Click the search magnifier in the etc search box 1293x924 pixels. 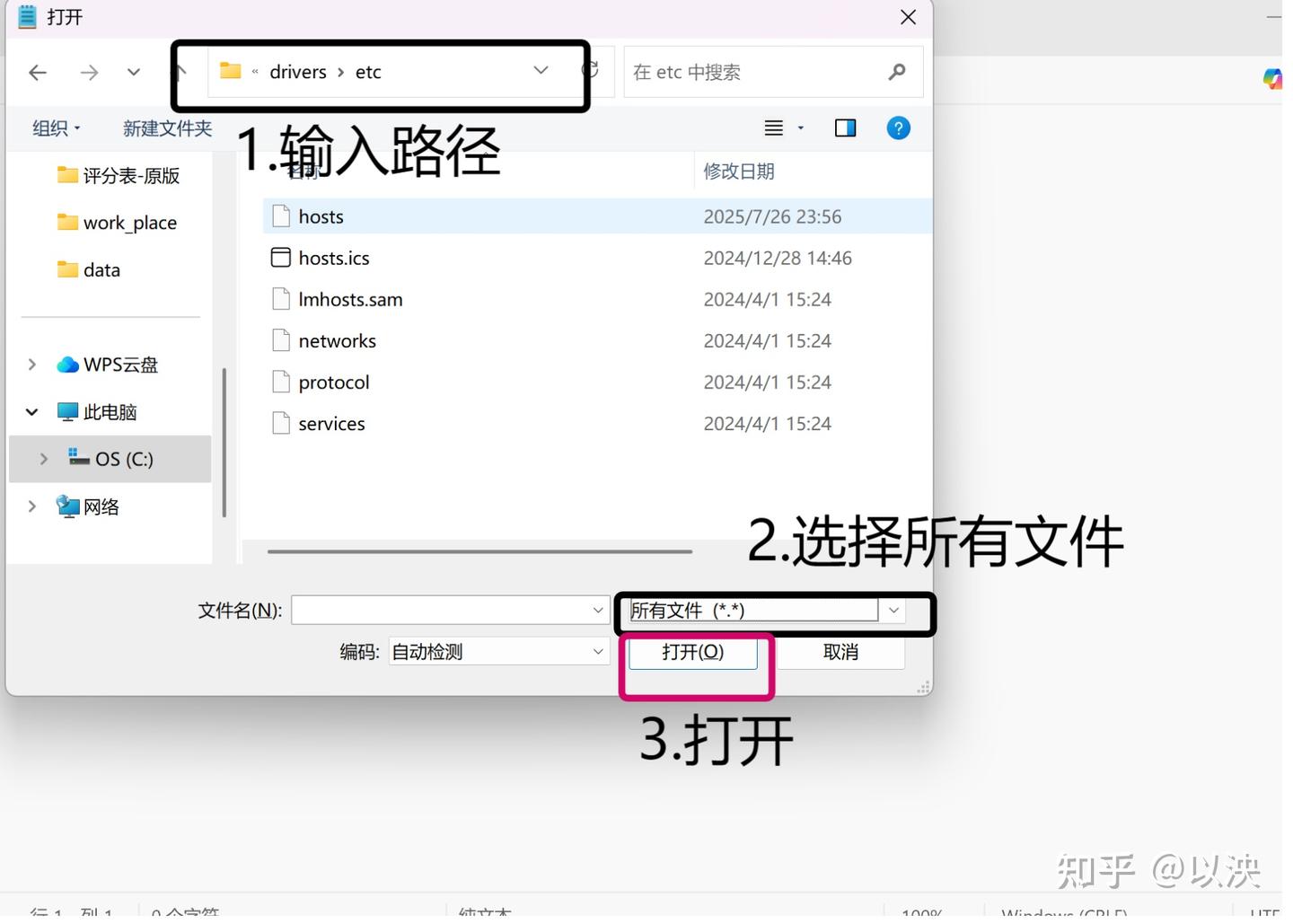[x=896, y=72]
